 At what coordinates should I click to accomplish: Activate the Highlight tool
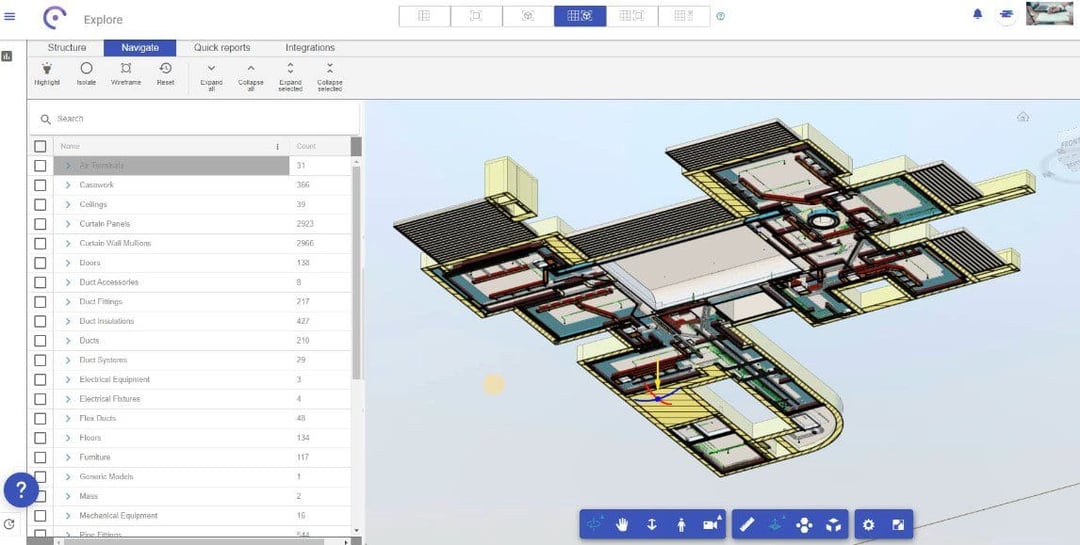click(x=47, y=74)
